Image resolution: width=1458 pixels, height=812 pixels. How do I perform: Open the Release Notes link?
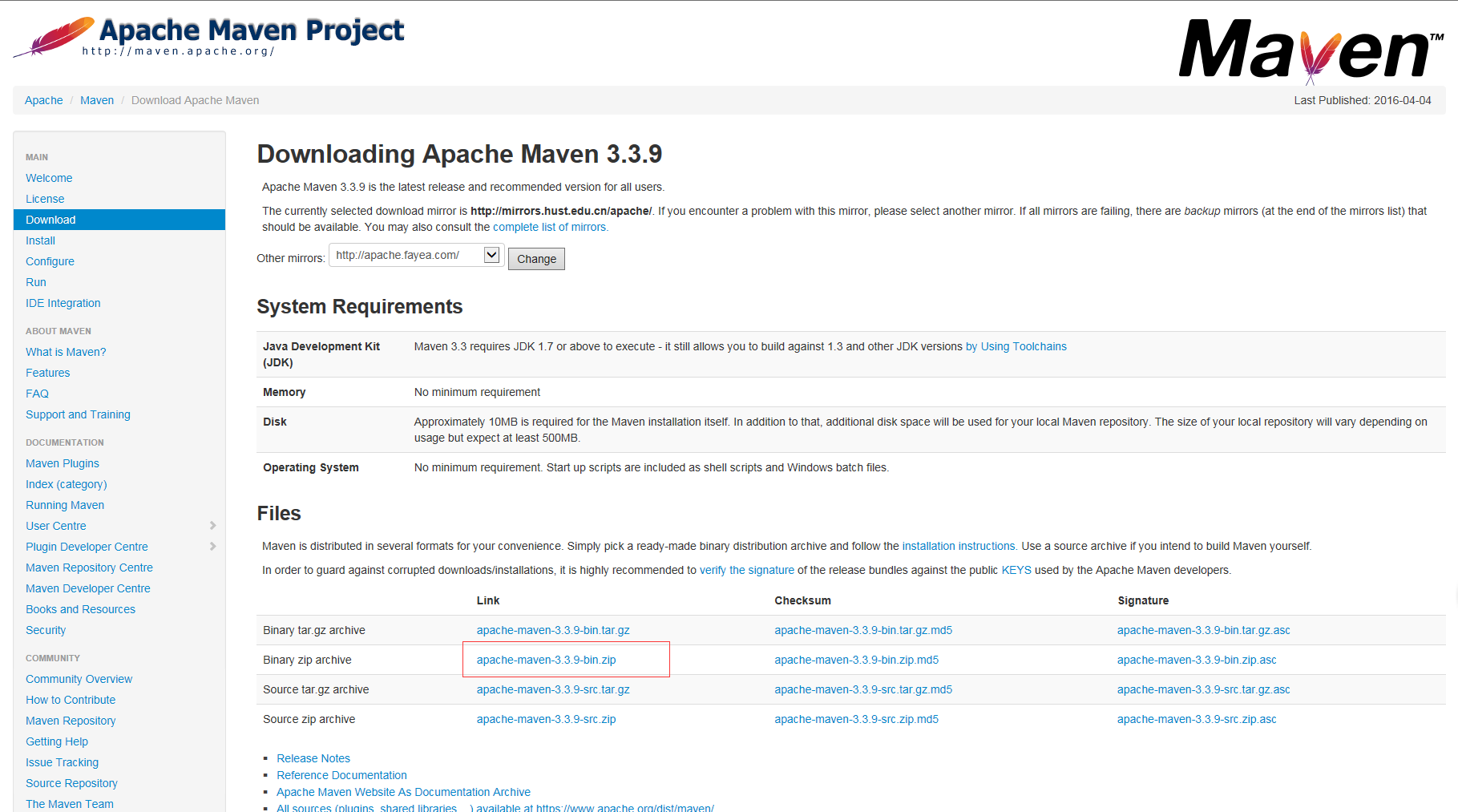313,758
